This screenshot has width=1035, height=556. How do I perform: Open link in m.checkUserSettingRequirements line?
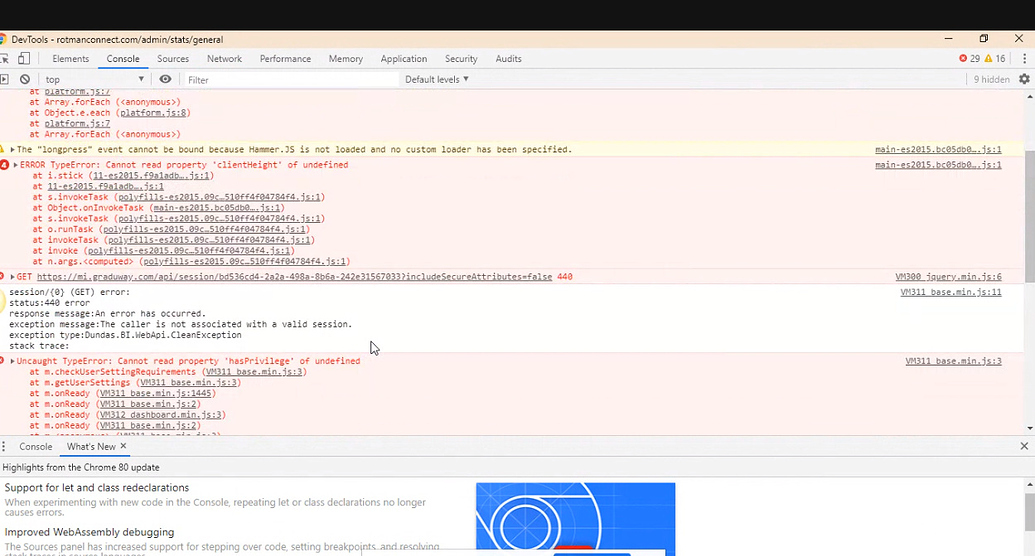click(254, 372)
